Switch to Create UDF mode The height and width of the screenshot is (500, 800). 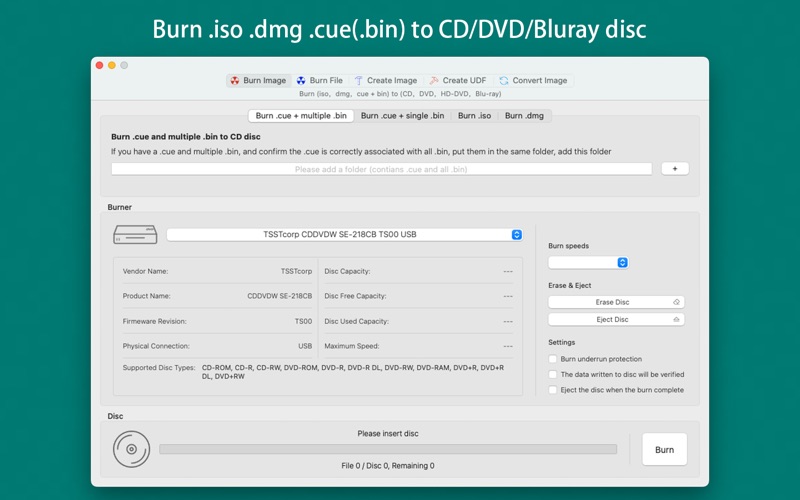(x=458, y=81)
